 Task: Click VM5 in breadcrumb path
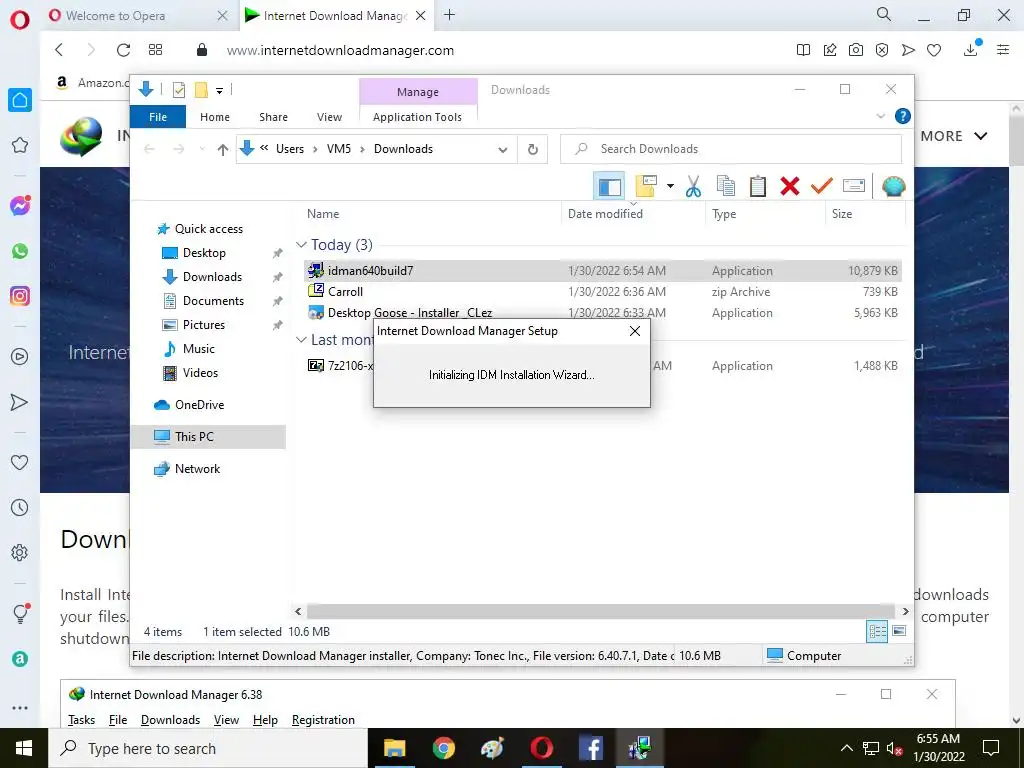(339, 149)
